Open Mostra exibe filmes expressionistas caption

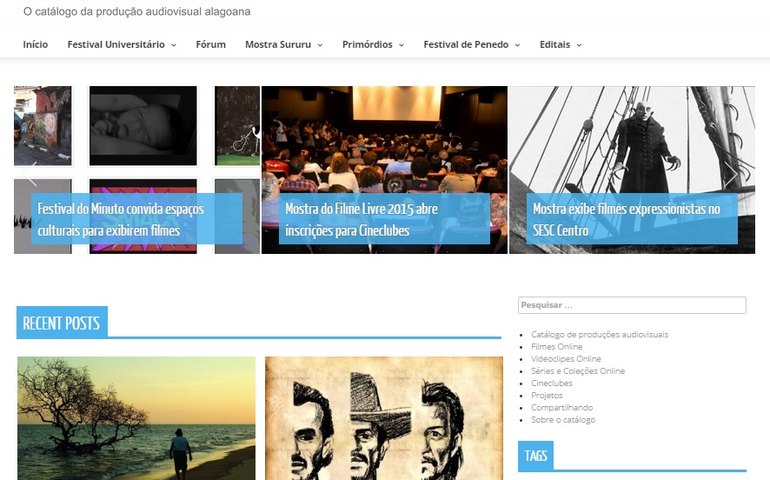coord(632,219)
